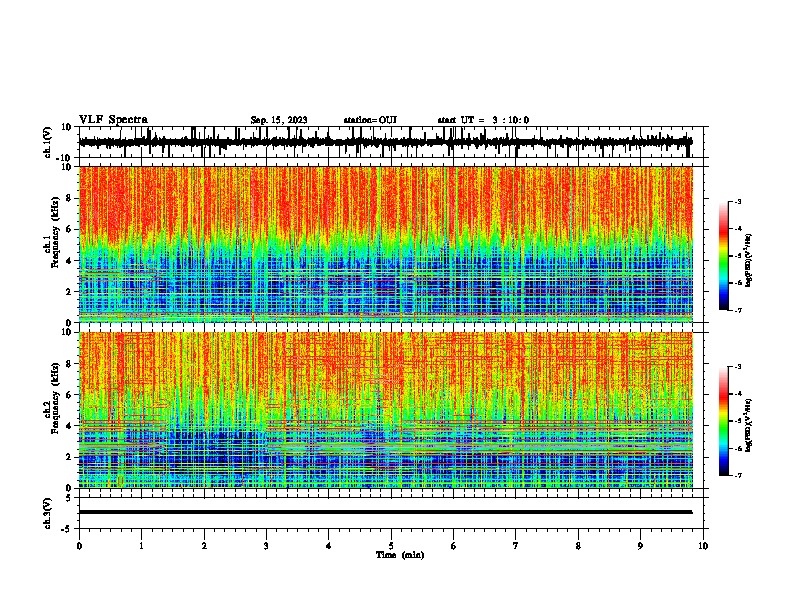
Task: Click the log(PSD) label beside the ch.1 colorbar
Action: (748, 261)
